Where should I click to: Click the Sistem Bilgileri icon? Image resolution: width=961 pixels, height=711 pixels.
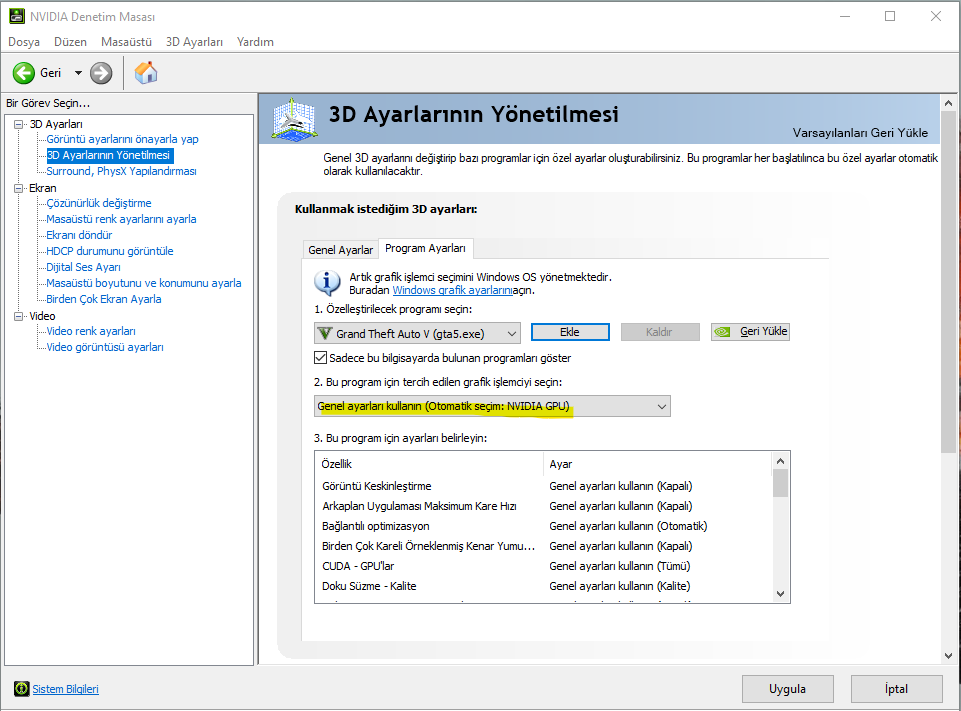pyautogui.click(x=21, y=689)
